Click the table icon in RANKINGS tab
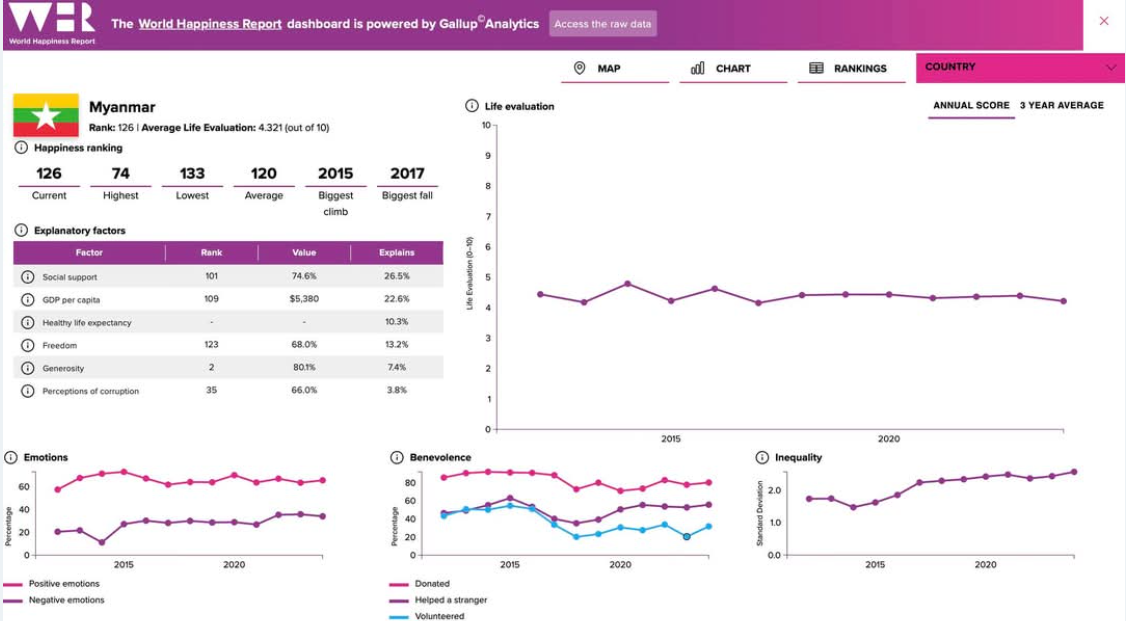 (816, 68)
